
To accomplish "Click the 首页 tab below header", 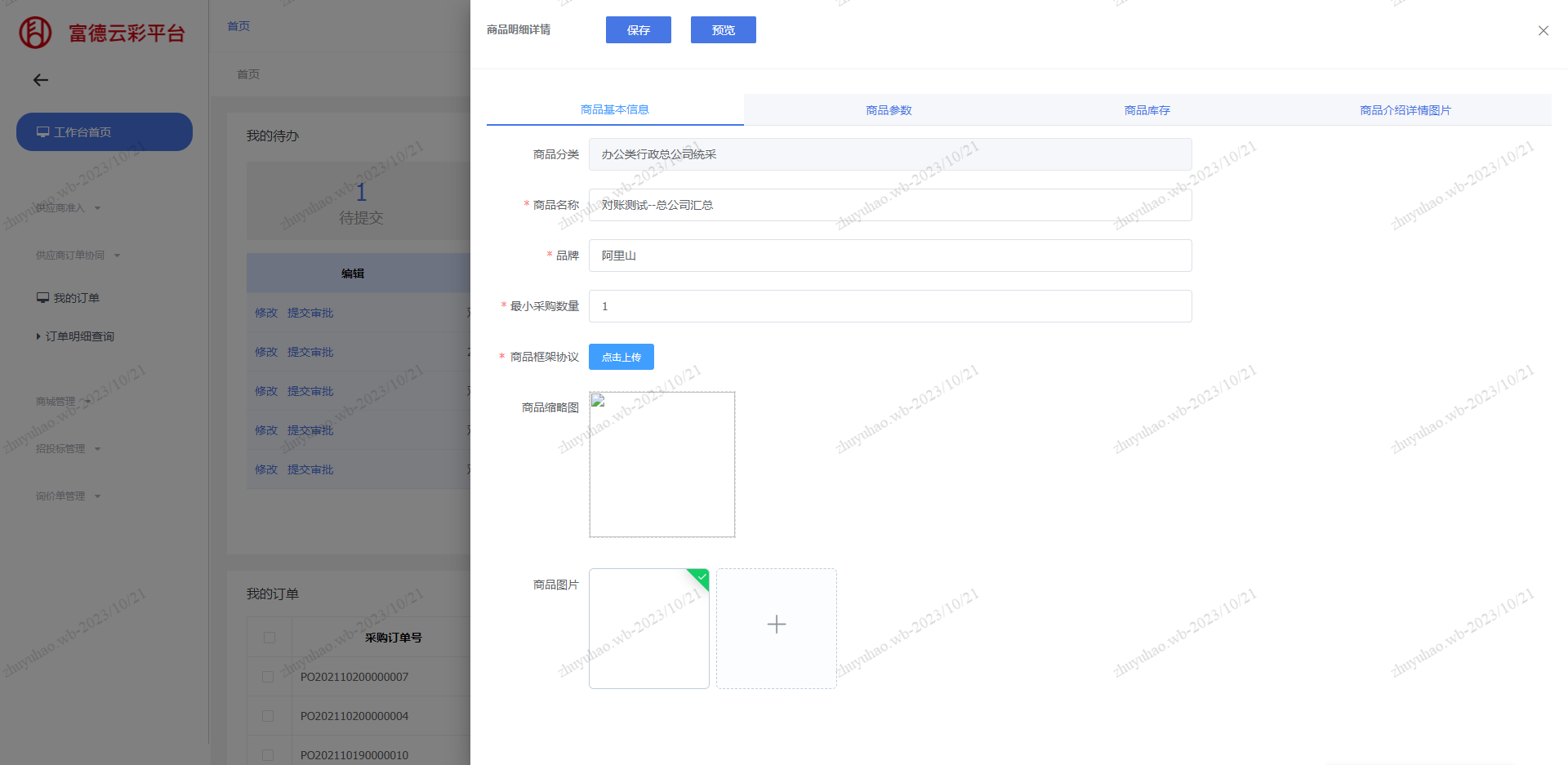I will tap(248, 74).
